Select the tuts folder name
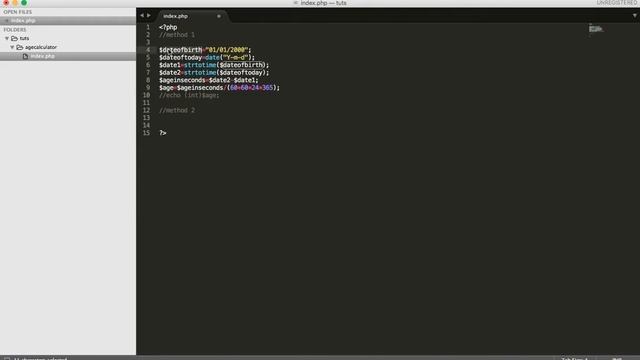Screen dimensions: 640x360 click(24, 38)
